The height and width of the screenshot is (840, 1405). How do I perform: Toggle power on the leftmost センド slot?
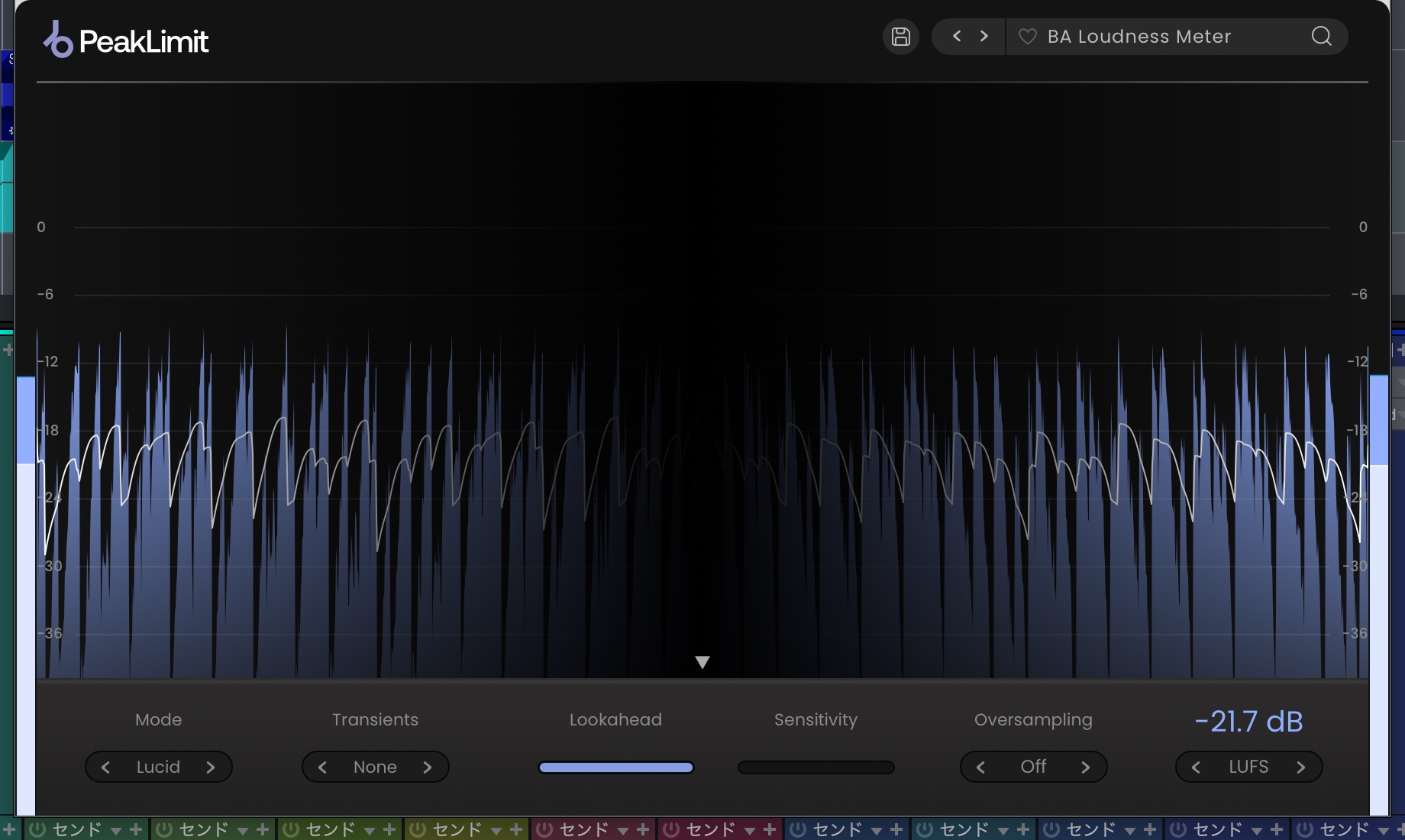click(x=37, y=829)
